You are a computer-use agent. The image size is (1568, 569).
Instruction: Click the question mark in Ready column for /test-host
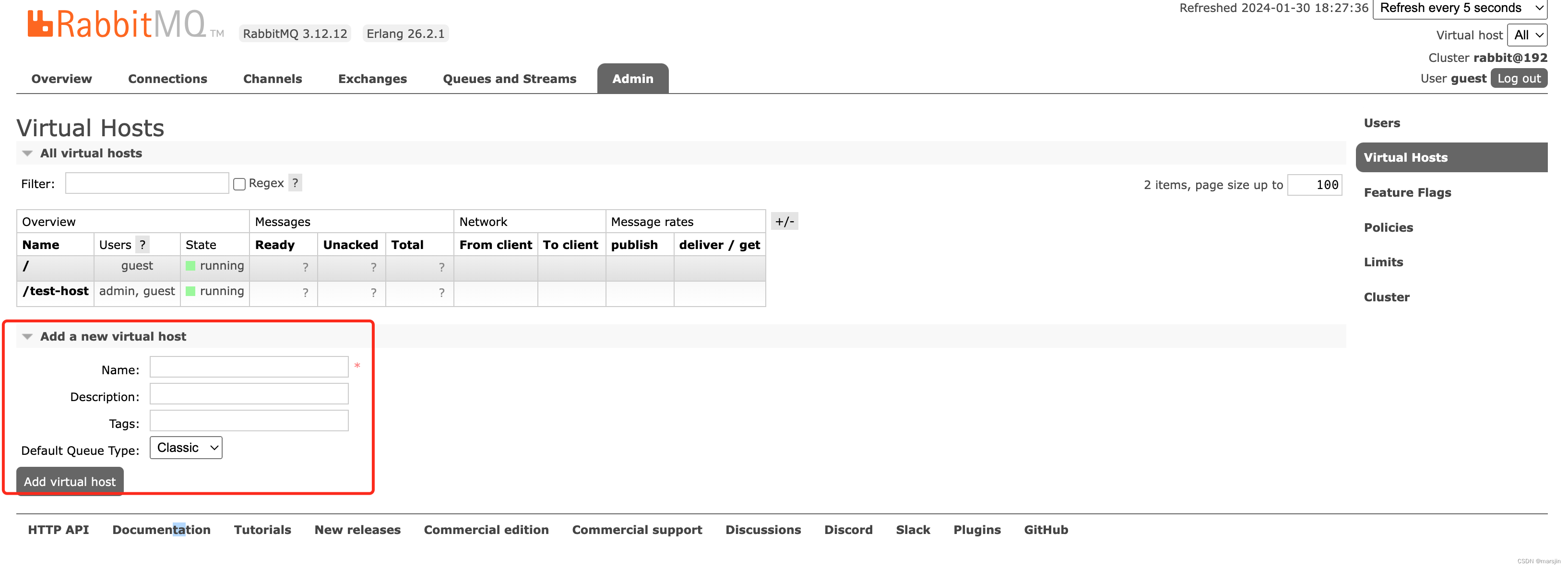coord(304,293)
